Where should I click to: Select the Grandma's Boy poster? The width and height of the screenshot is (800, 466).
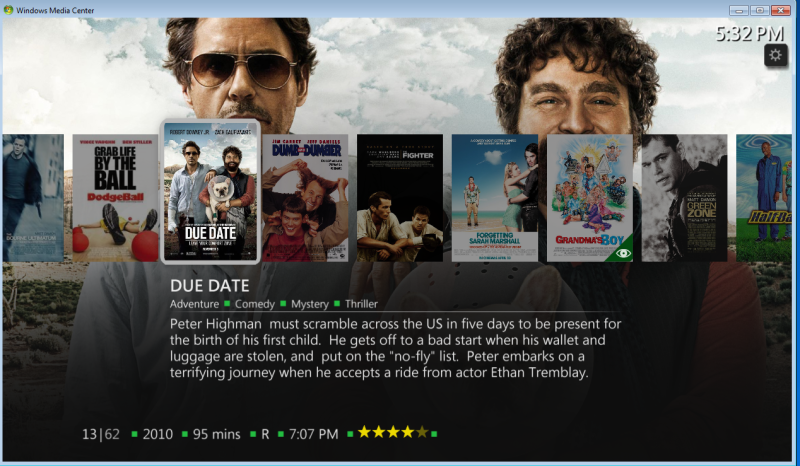pos(590,198)
